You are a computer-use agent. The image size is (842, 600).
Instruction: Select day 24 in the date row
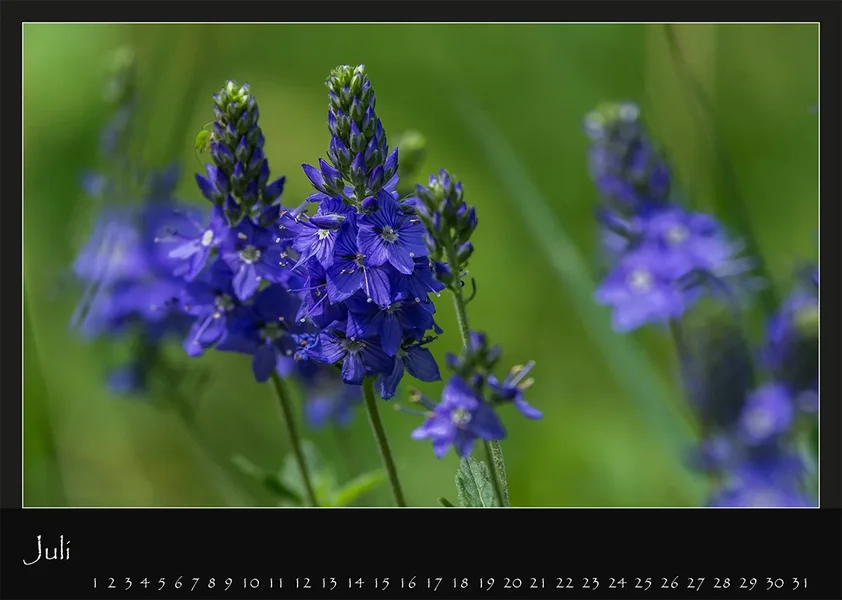pos(617,583)
